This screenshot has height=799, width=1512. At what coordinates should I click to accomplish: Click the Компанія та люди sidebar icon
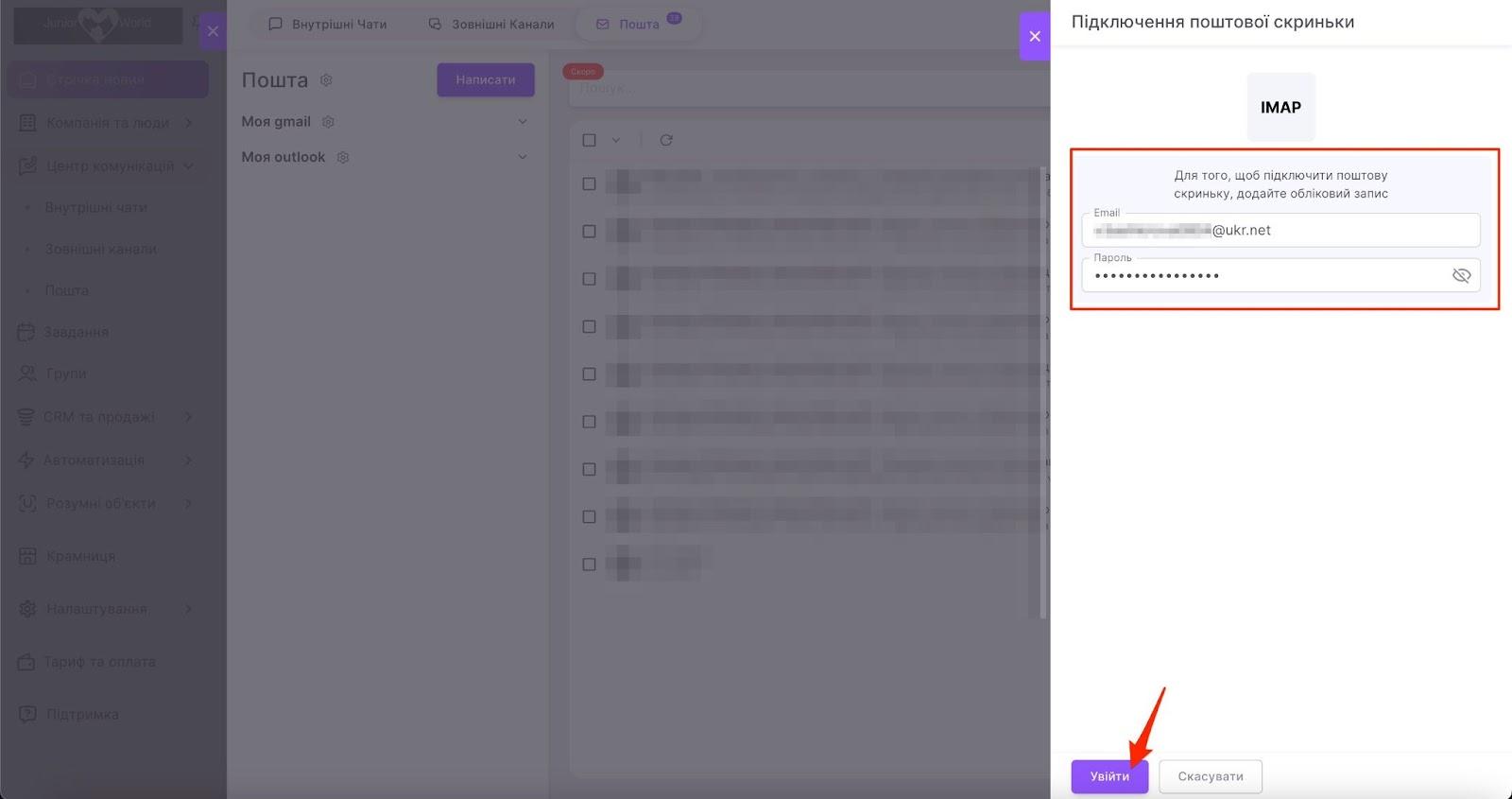(x=28, y=123)
